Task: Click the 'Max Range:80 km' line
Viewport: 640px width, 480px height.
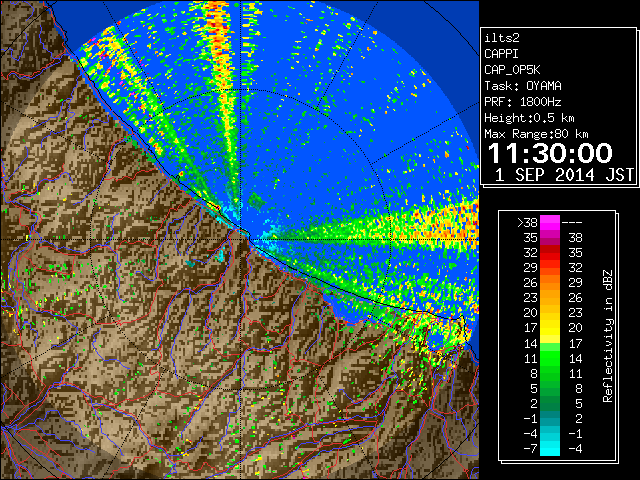Action: click(536, 134)
